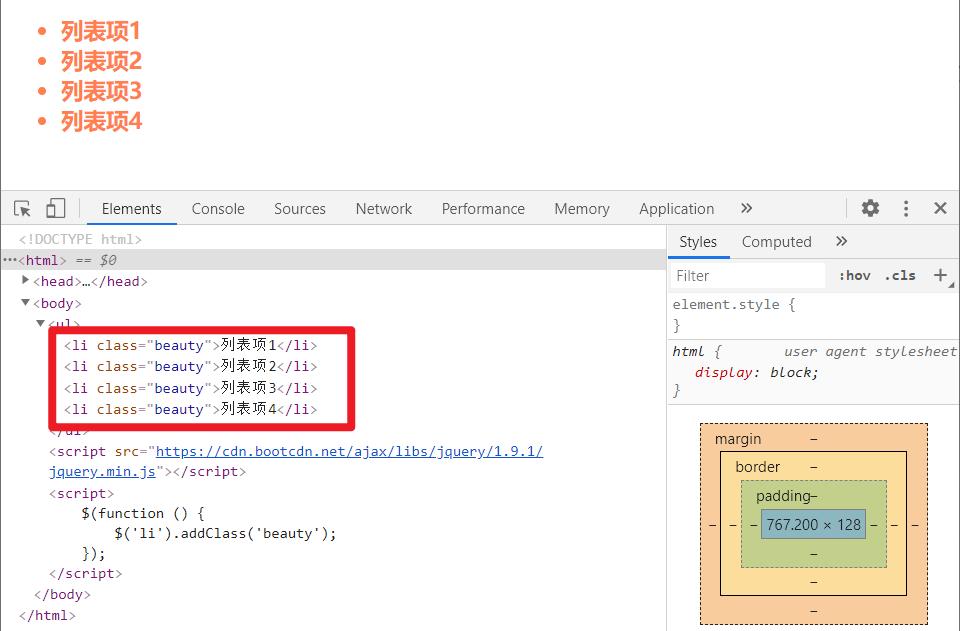Switch to the Console tab
The image size is (960, 631).
pos(218,208)
